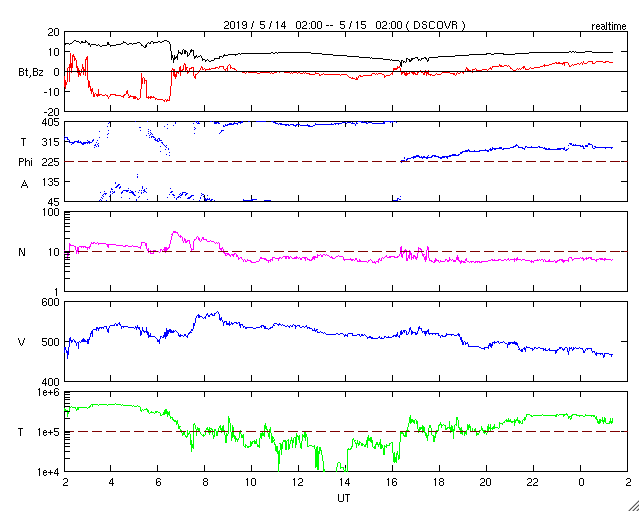Click the '600' tick on the V panel
The height and width of the screenshot is (512, 640).
pos(52,303)
